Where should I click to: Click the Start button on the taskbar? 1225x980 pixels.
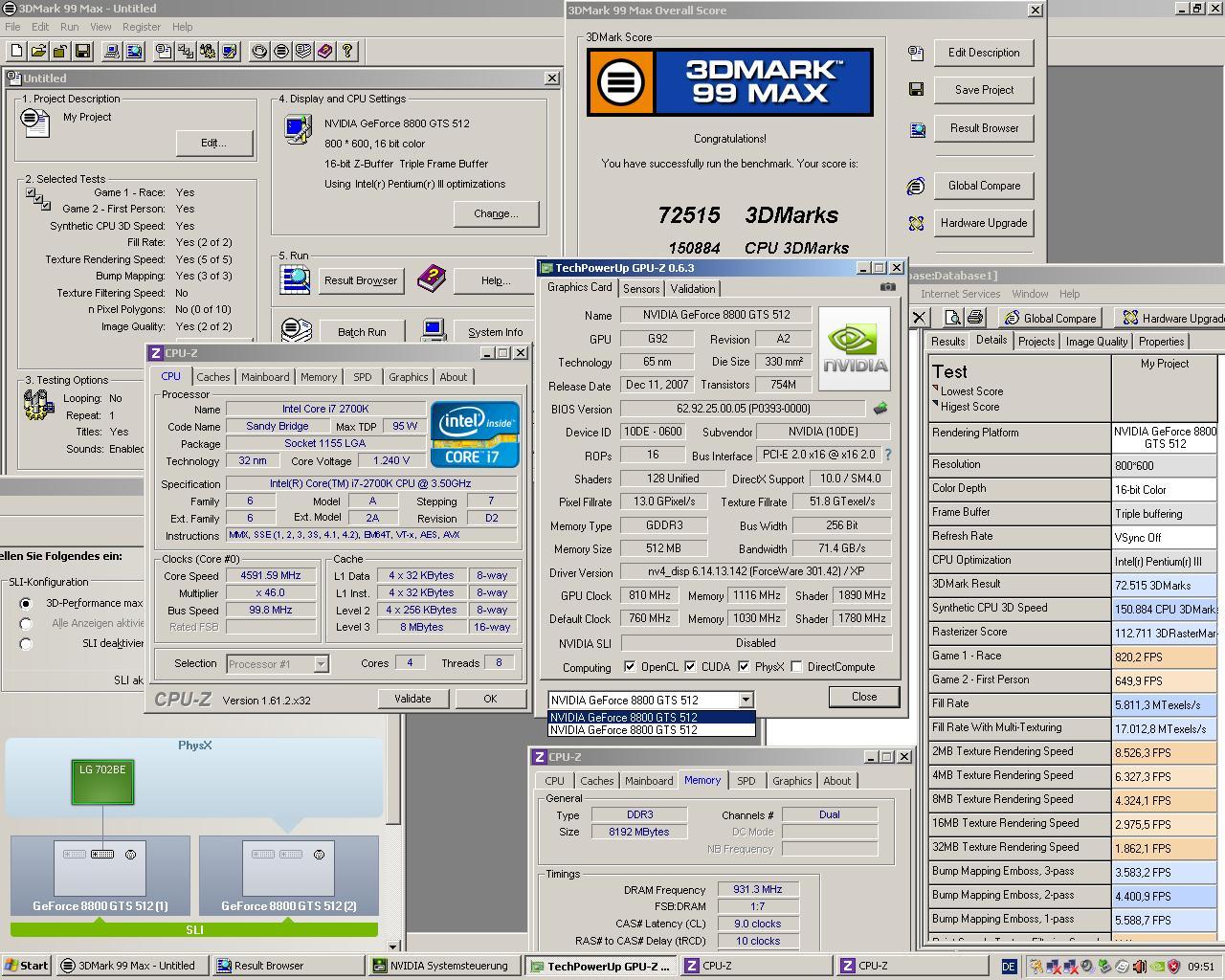(x=27, y=966)
